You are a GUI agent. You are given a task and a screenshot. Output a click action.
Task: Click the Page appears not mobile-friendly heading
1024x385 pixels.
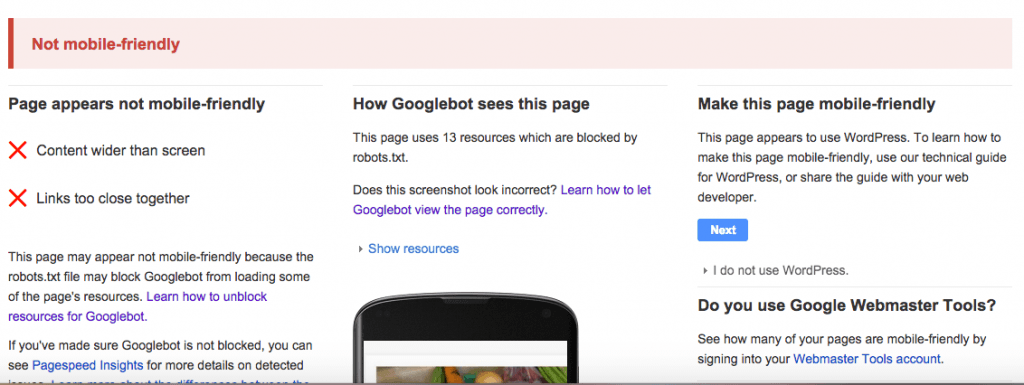tap(136, 104)
